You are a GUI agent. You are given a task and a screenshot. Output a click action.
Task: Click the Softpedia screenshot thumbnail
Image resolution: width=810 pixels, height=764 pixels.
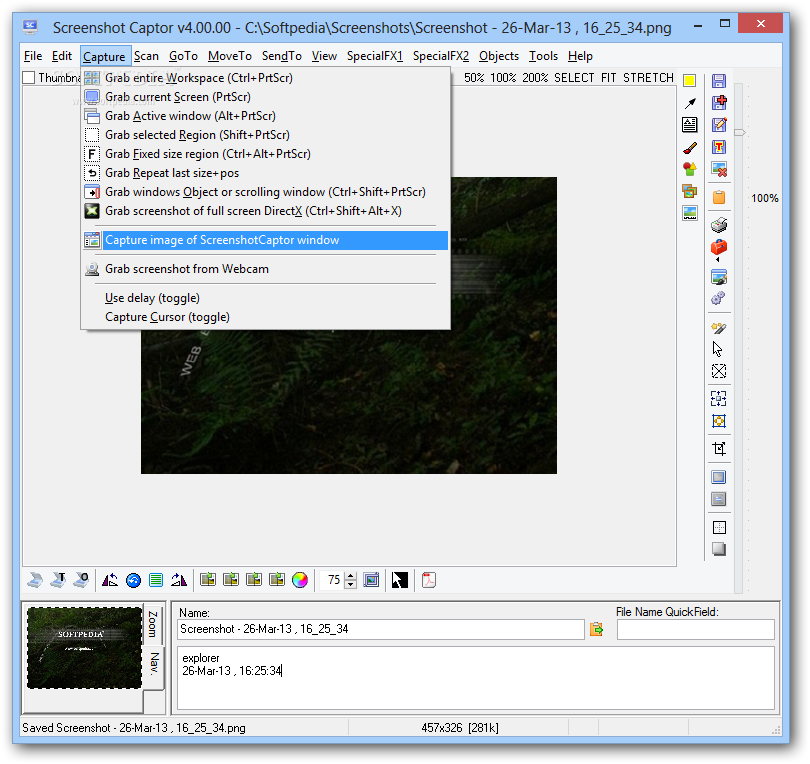click(84, 648)
